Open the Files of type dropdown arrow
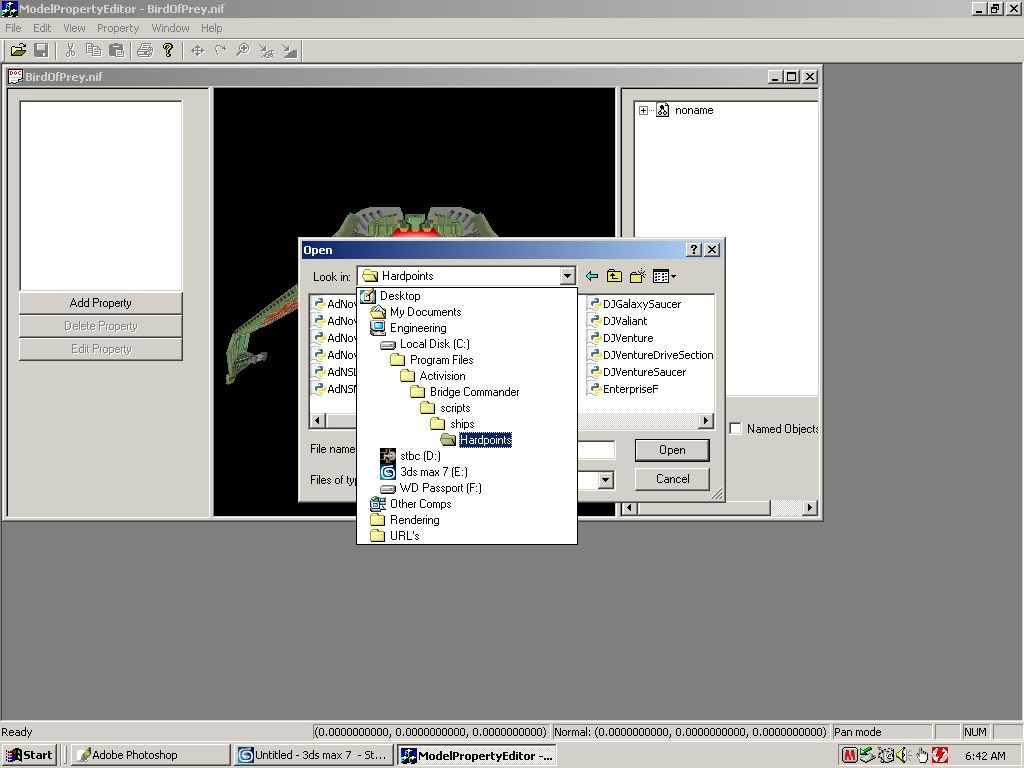1024x768 pixels. (x=606, y=481)
